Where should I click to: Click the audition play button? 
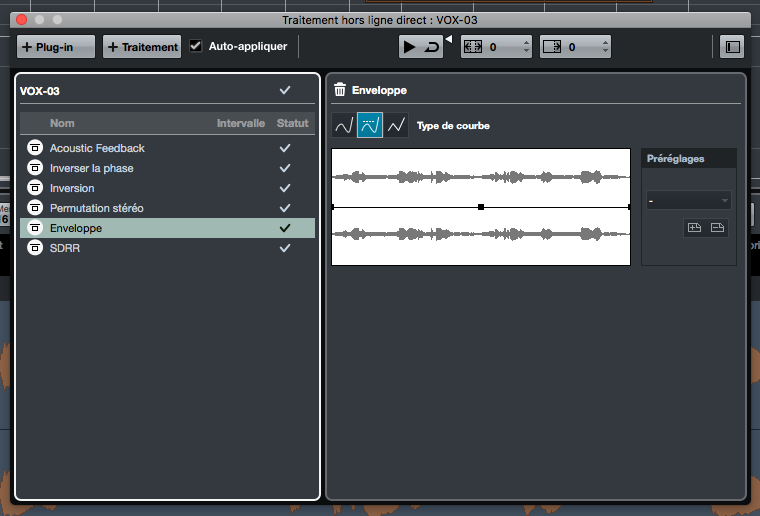point(410,47)
